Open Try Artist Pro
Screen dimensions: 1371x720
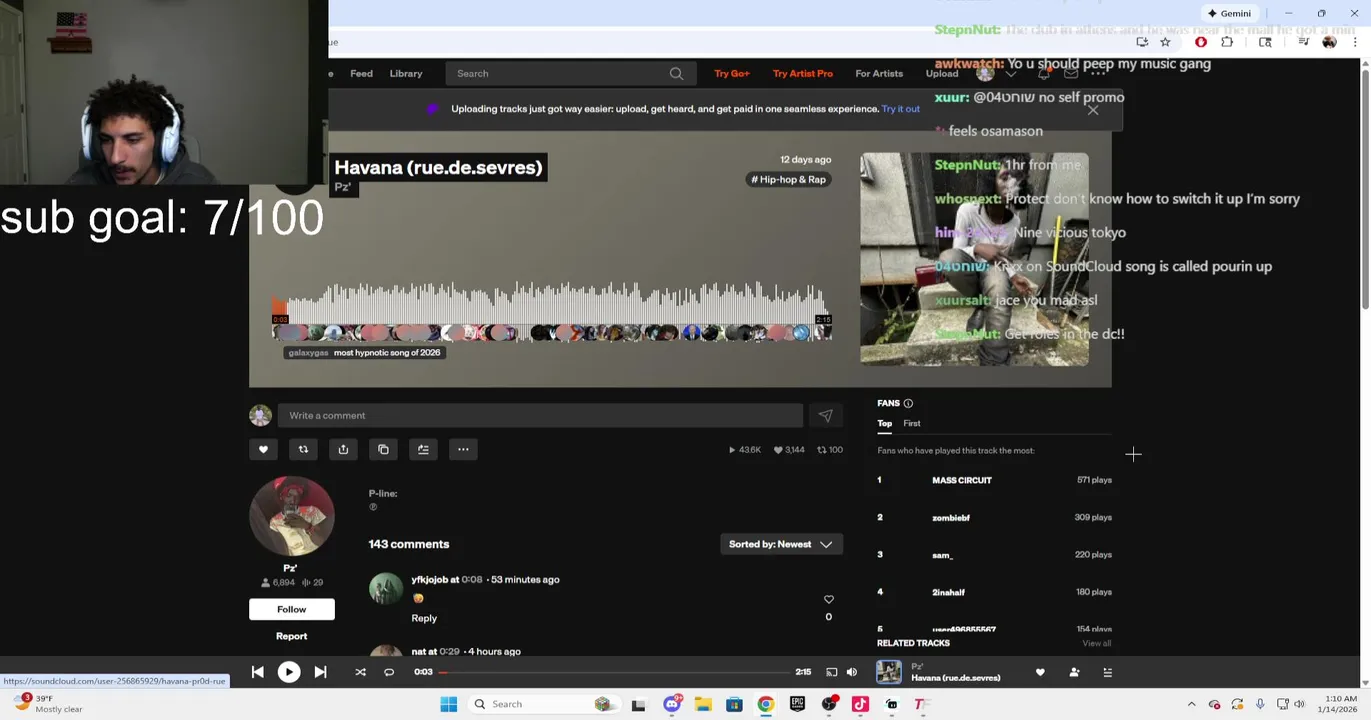click(803, 73)
